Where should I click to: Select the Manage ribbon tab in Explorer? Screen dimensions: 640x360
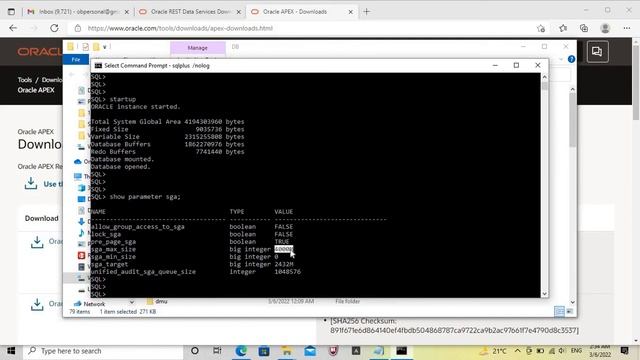(x=198, y=48)
